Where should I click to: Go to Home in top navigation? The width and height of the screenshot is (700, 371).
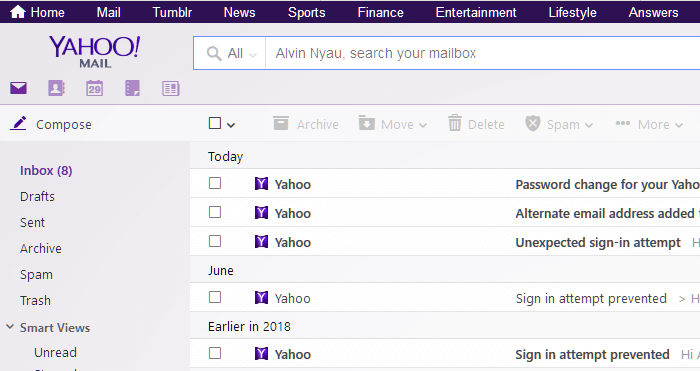[47, 13]
